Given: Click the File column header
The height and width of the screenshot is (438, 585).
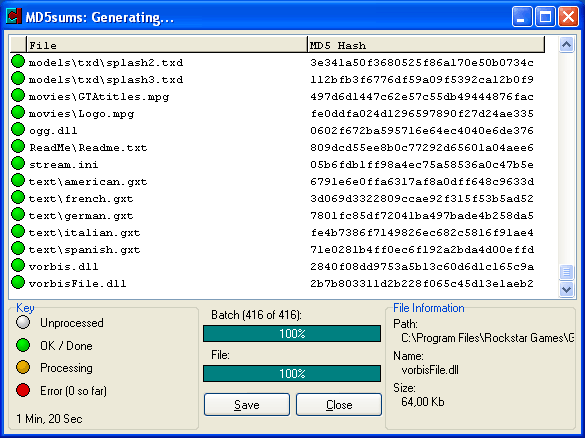Looking at the screenshot, I should [167, 45].
